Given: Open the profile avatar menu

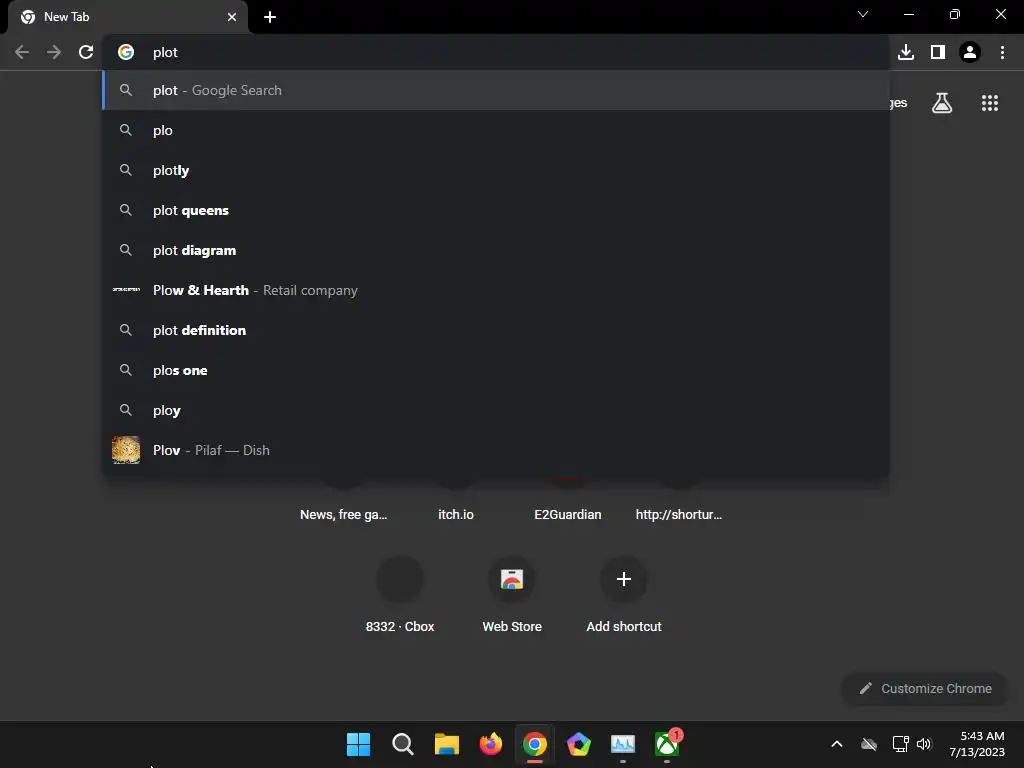Looking at the screenshot, I should (970, 52).
